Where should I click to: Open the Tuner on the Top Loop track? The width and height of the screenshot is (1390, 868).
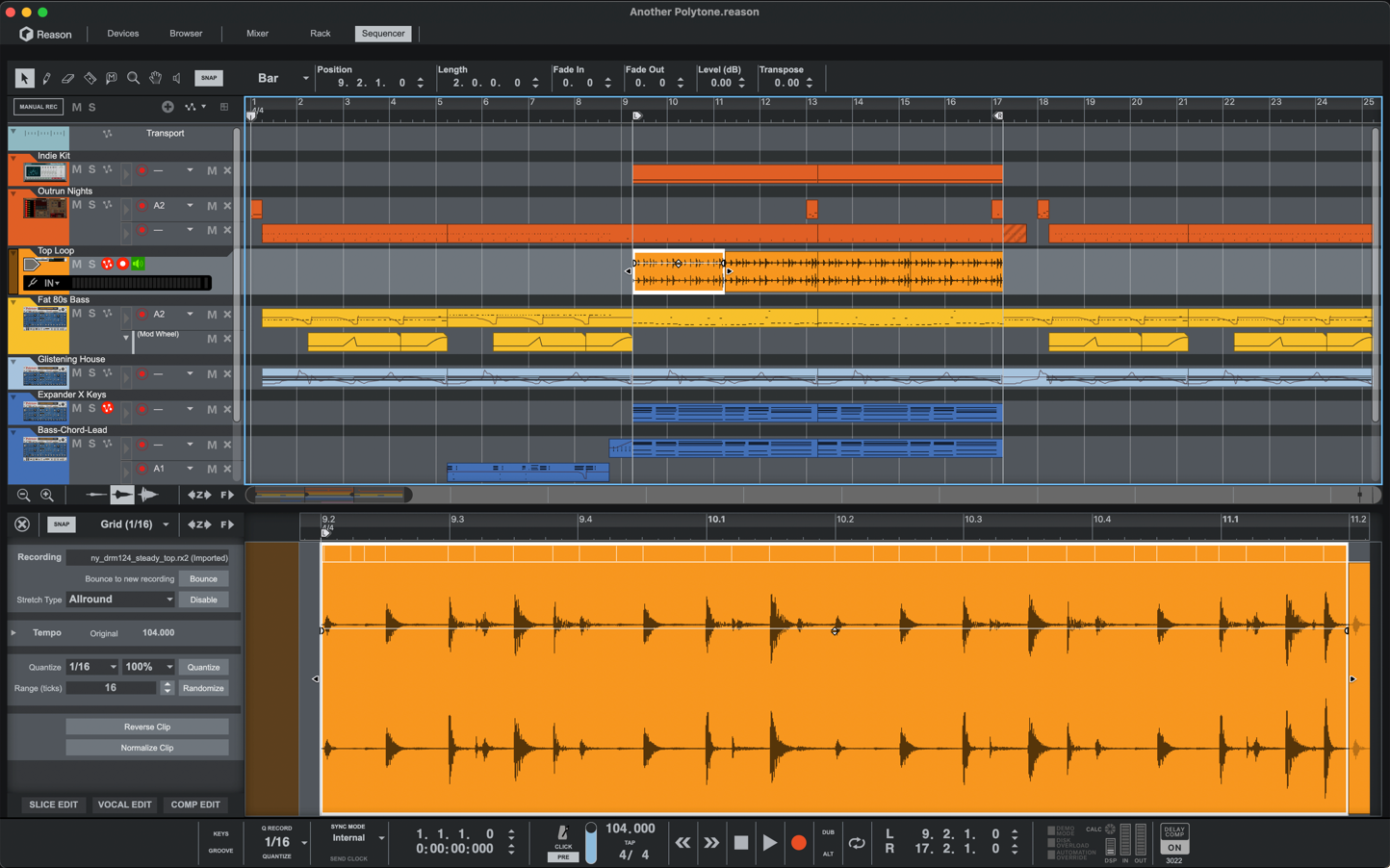[x=35, y=282]
